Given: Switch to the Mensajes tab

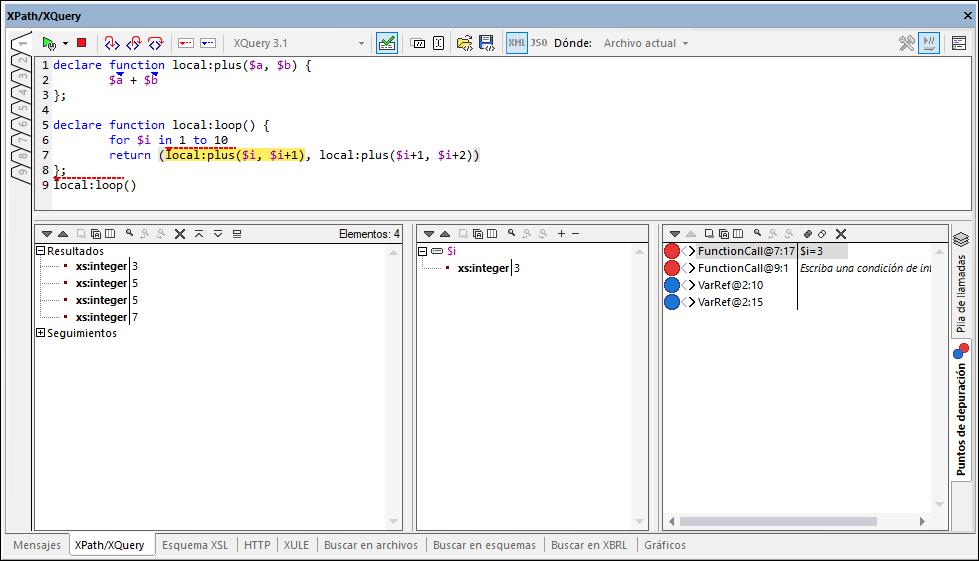Looking at the screenshot, I should (x=37, y=545).
